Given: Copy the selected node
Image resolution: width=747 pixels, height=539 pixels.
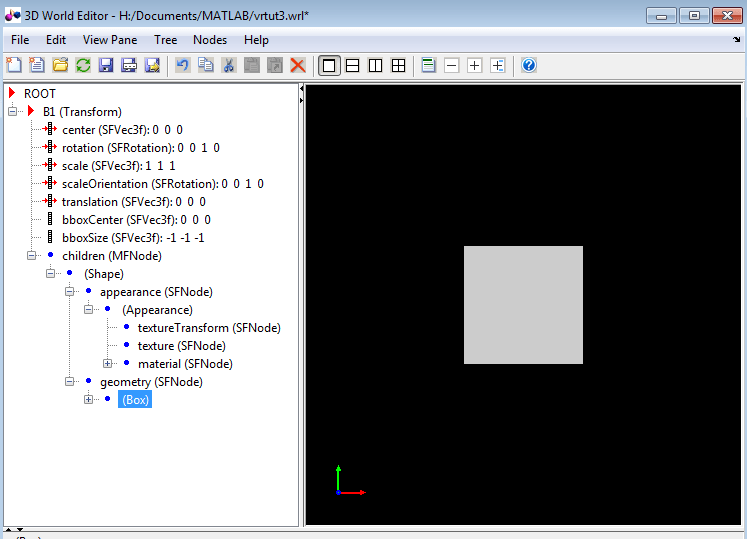Looking at the screenshot, I should coord(206,65).
